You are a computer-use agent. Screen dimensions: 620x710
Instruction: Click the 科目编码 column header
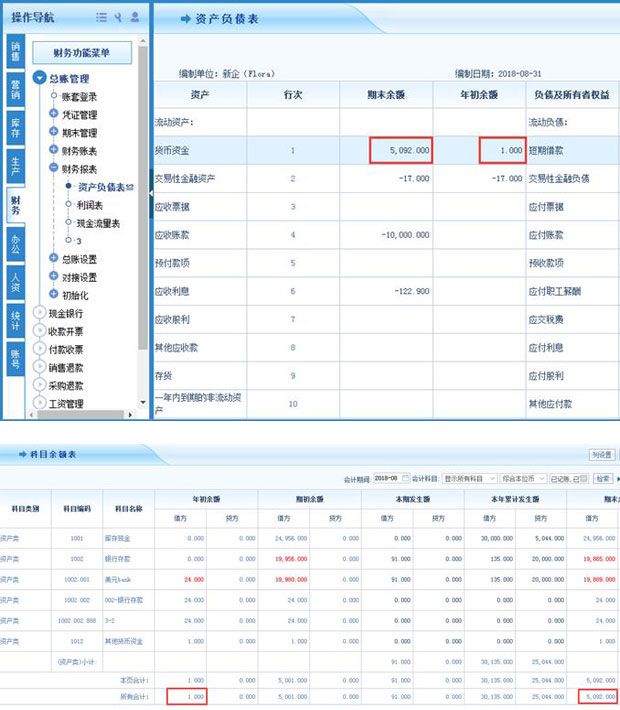(x=77, y=509)
